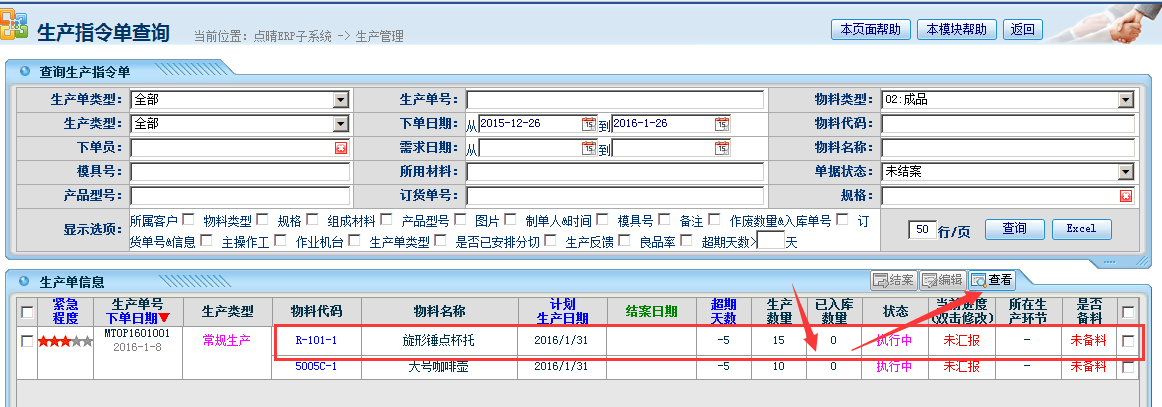This screenshot has height=407, width=1162.
Task: Open calendar for 需求日期 end date
Action: coord(722,148)
